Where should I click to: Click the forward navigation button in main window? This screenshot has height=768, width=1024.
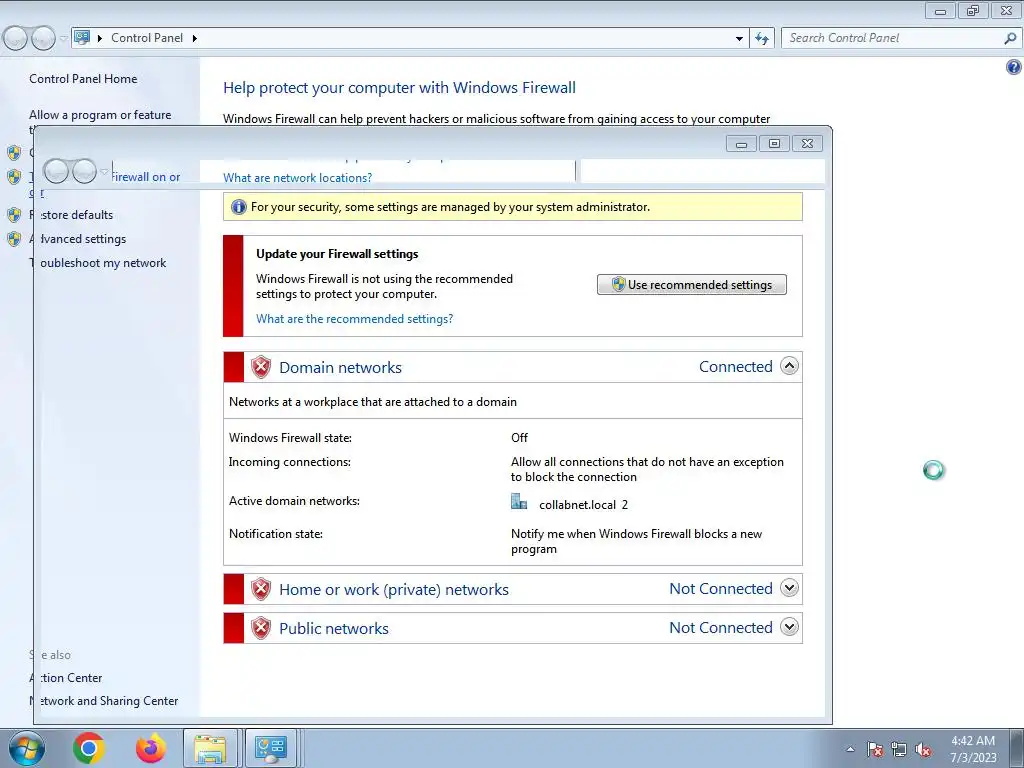tap(43, 39)
